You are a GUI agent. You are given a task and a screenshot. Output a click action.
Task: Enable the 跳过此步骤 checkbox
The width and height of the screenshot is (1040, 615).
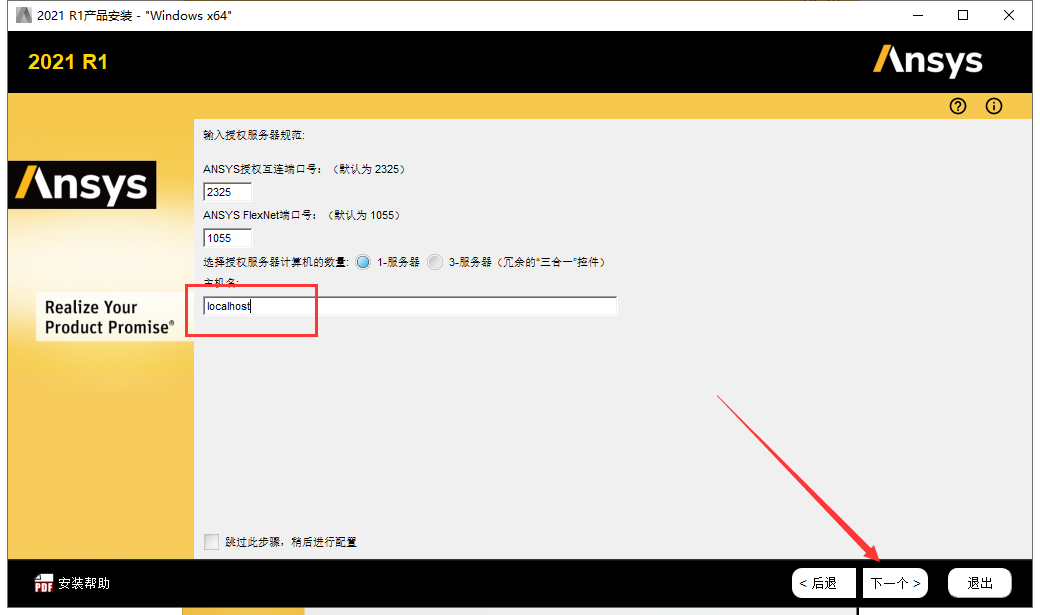(x=211, y=541)
